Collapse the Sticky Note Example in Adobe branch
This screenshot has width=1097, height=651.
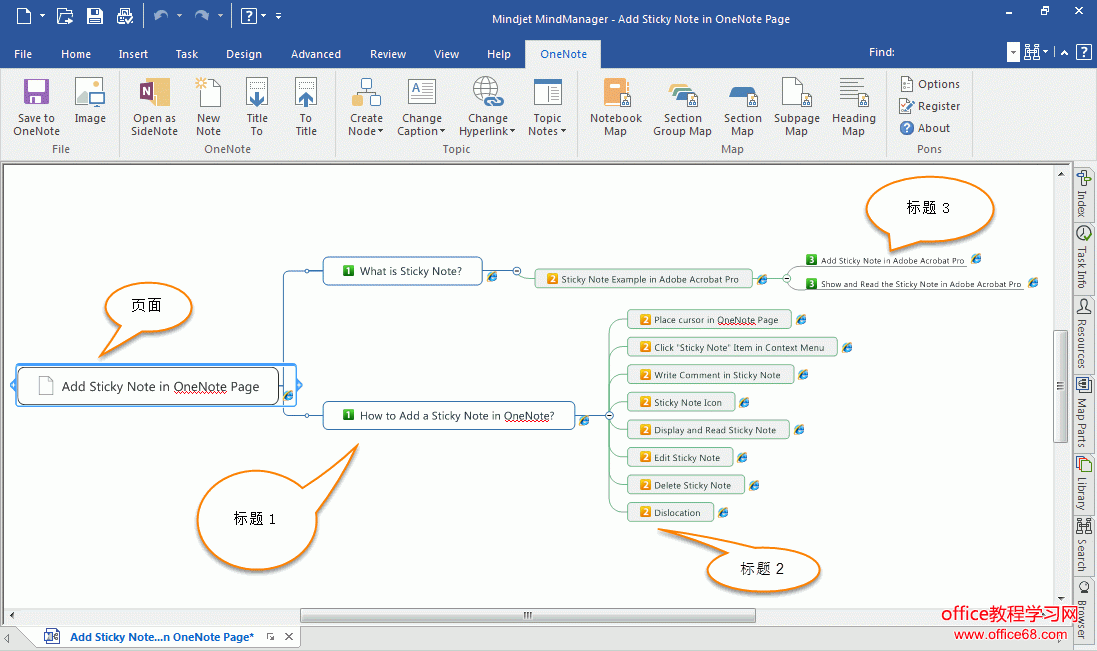point(787,279)
